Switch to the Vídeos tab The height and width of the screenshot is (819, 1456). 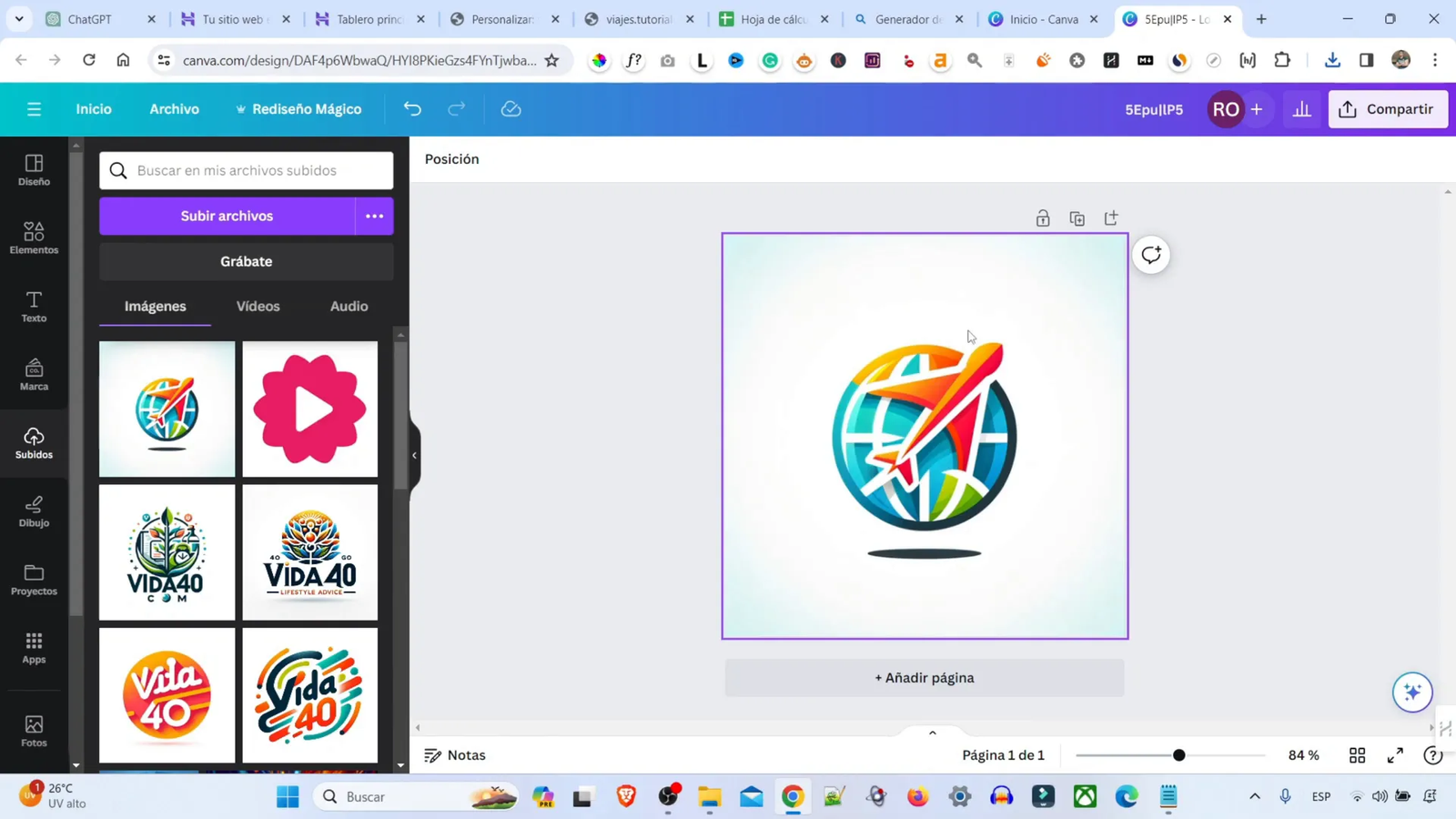pos(258,307)
